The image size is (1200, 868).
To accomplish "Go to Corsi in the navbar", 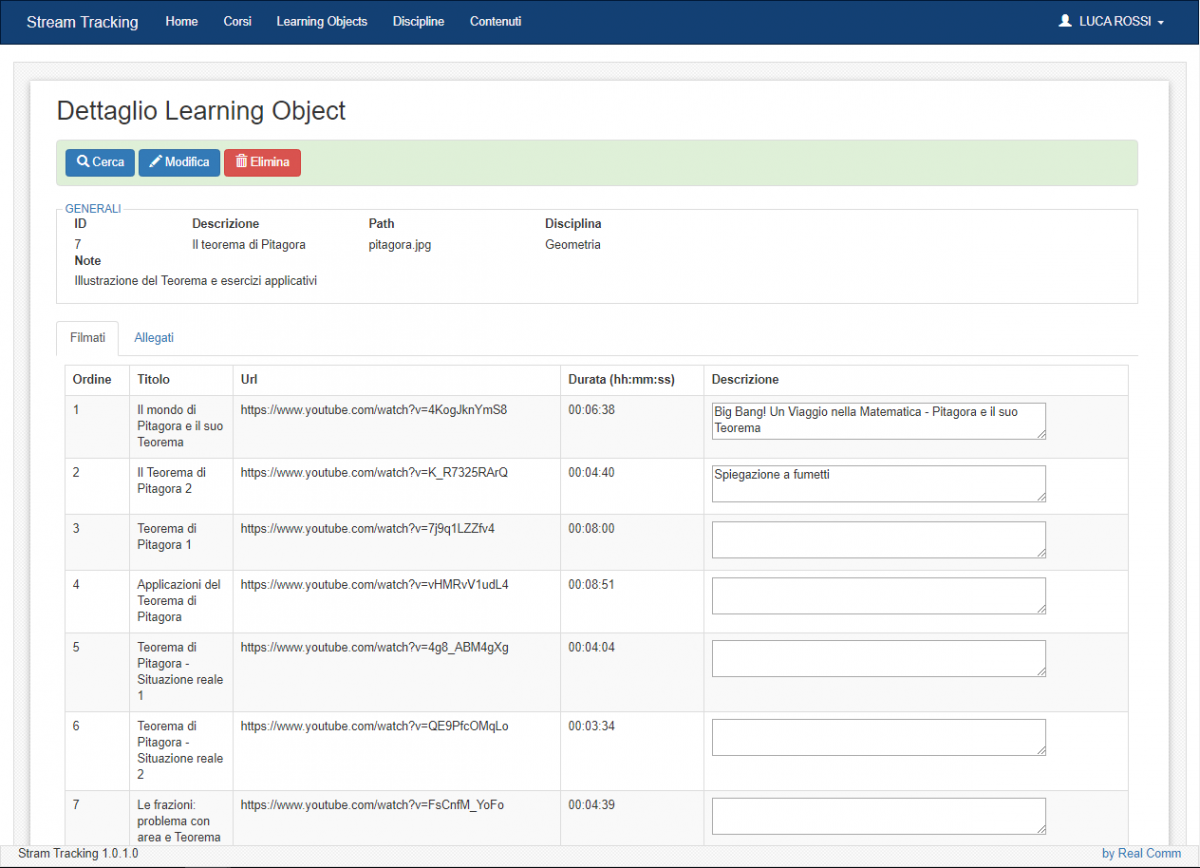I will [x=237, y=22].
